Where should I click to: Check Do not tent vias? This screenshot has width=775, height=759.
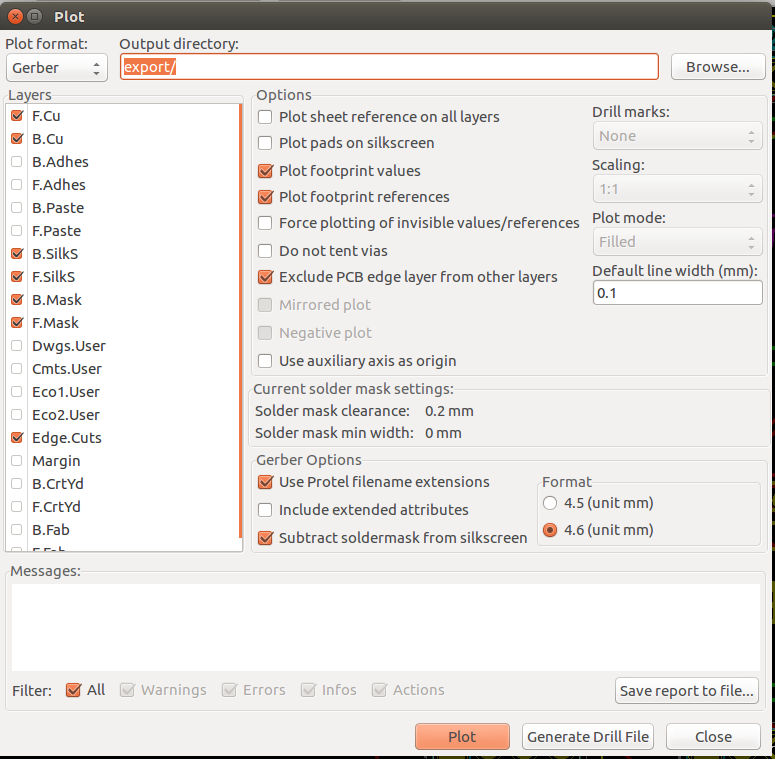[265, 251]
